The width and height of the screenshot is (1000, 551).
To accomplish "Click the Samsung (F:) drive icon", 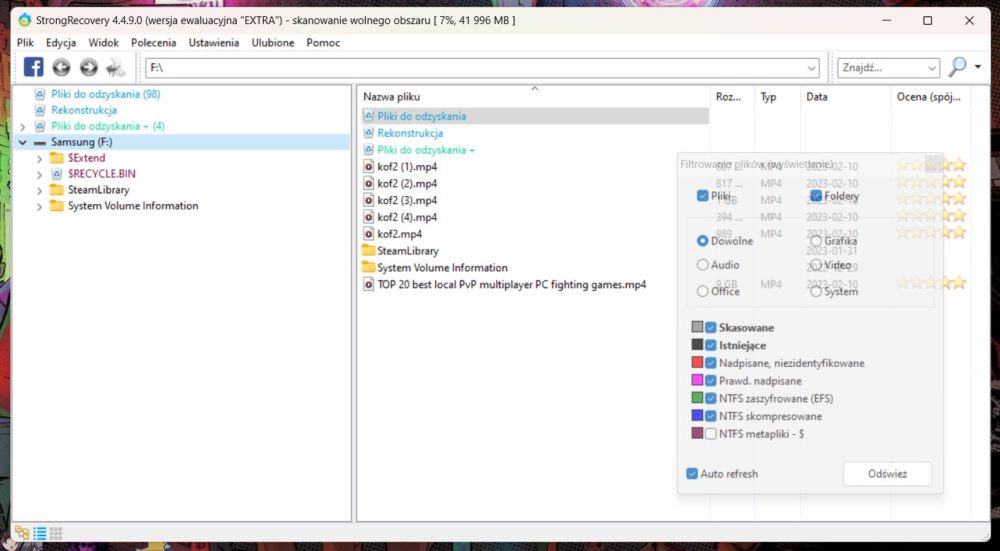I will (x=40, y=142).
